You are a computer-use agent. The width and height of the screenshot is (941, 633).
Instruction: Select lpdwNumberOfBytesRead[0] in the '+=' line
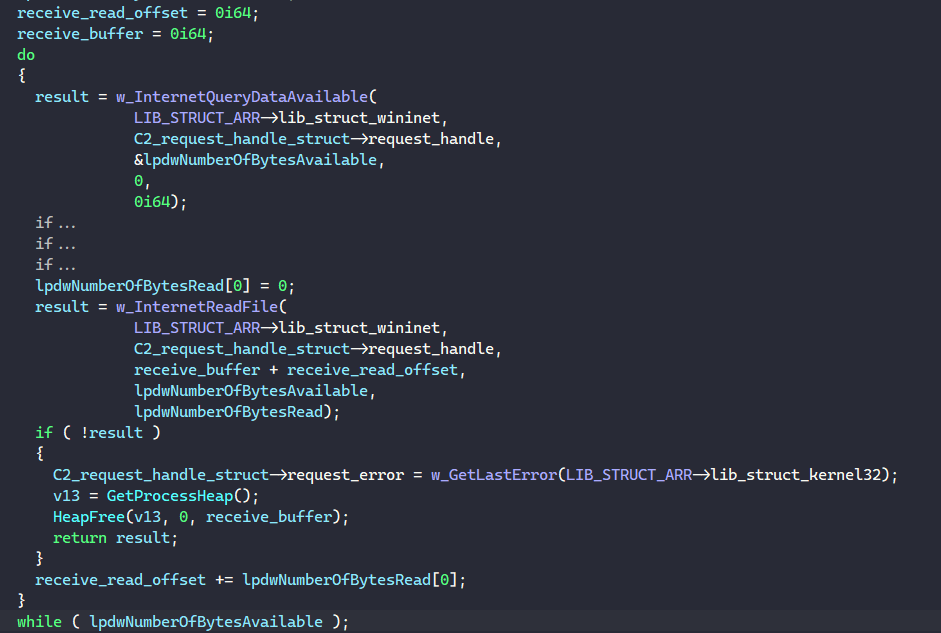pos(350,580)
